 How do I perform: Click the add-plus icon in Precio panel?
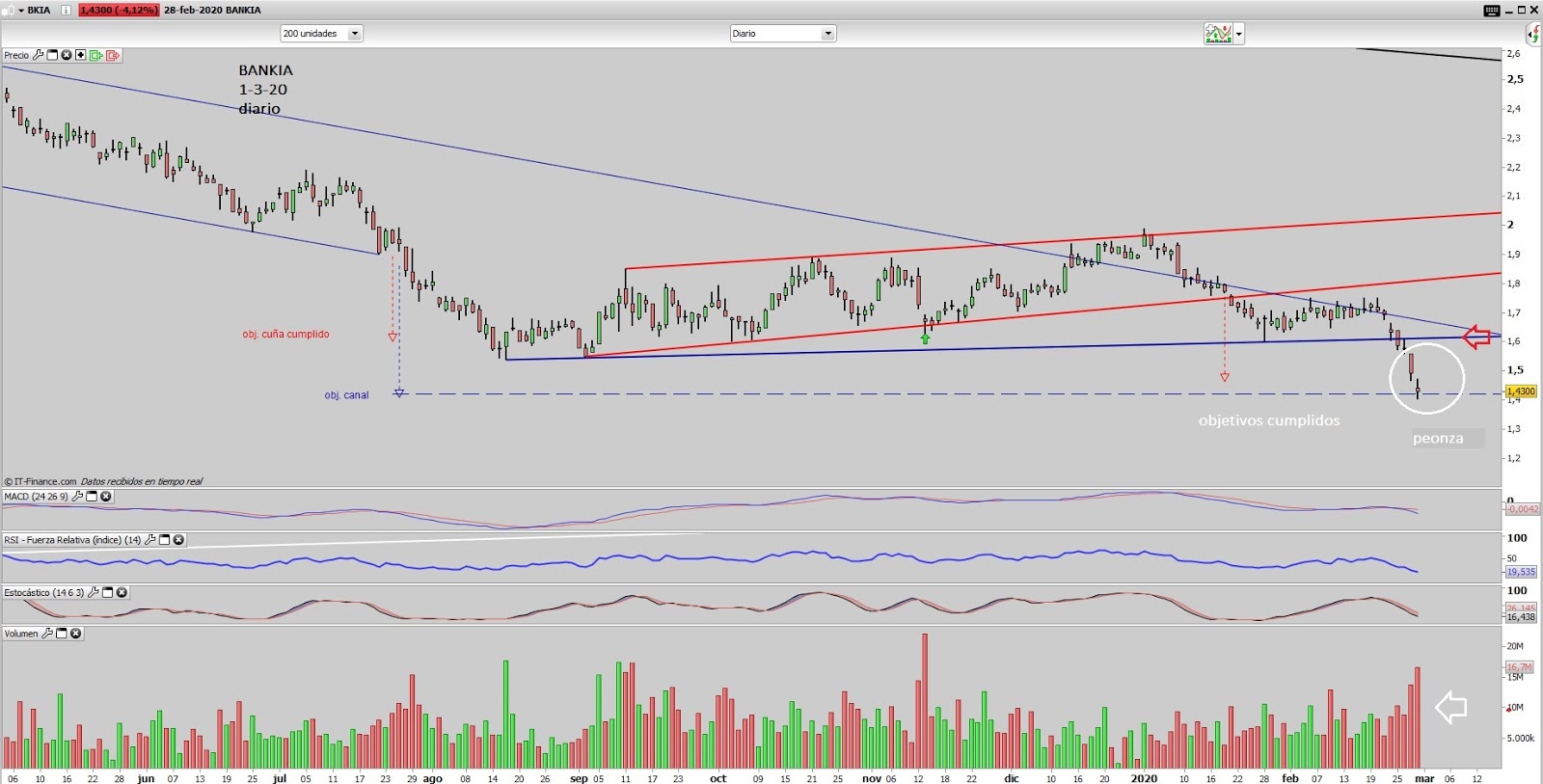(x=81, y=55)
